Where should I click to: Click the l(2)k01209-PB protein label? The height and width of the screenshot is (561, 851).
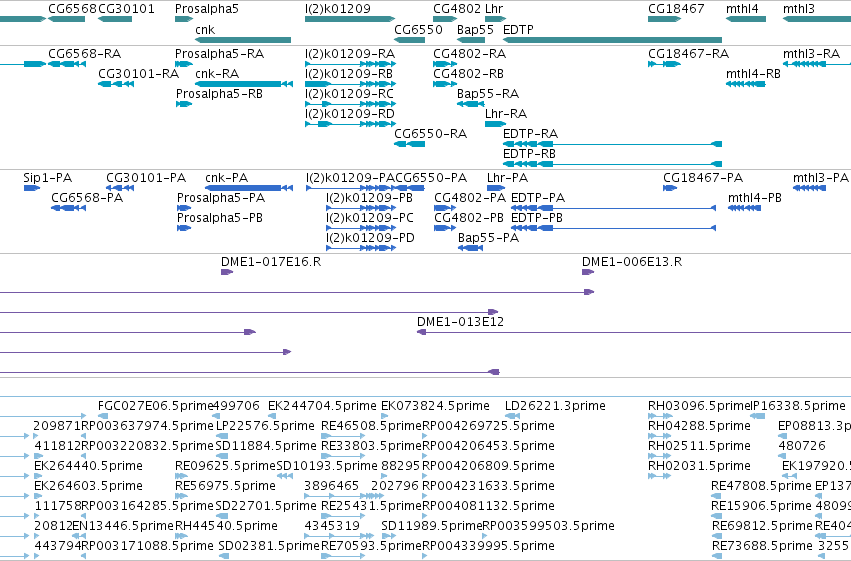tap(369, 198)
